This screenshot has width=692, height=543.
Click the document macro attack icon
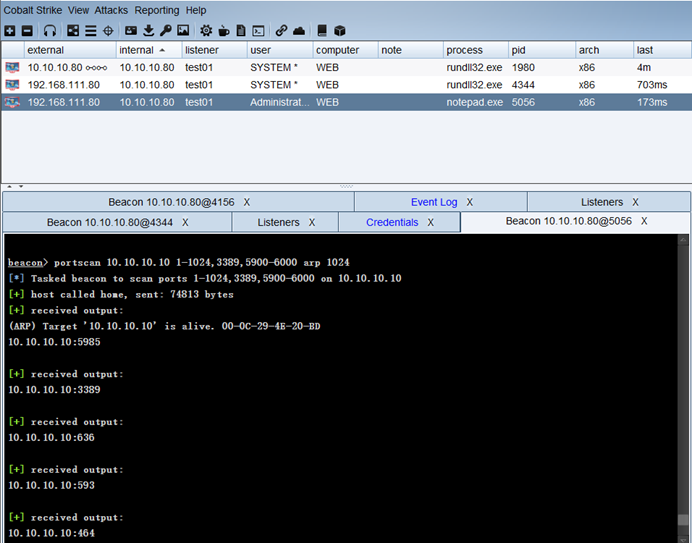click(x=241, y=30)
